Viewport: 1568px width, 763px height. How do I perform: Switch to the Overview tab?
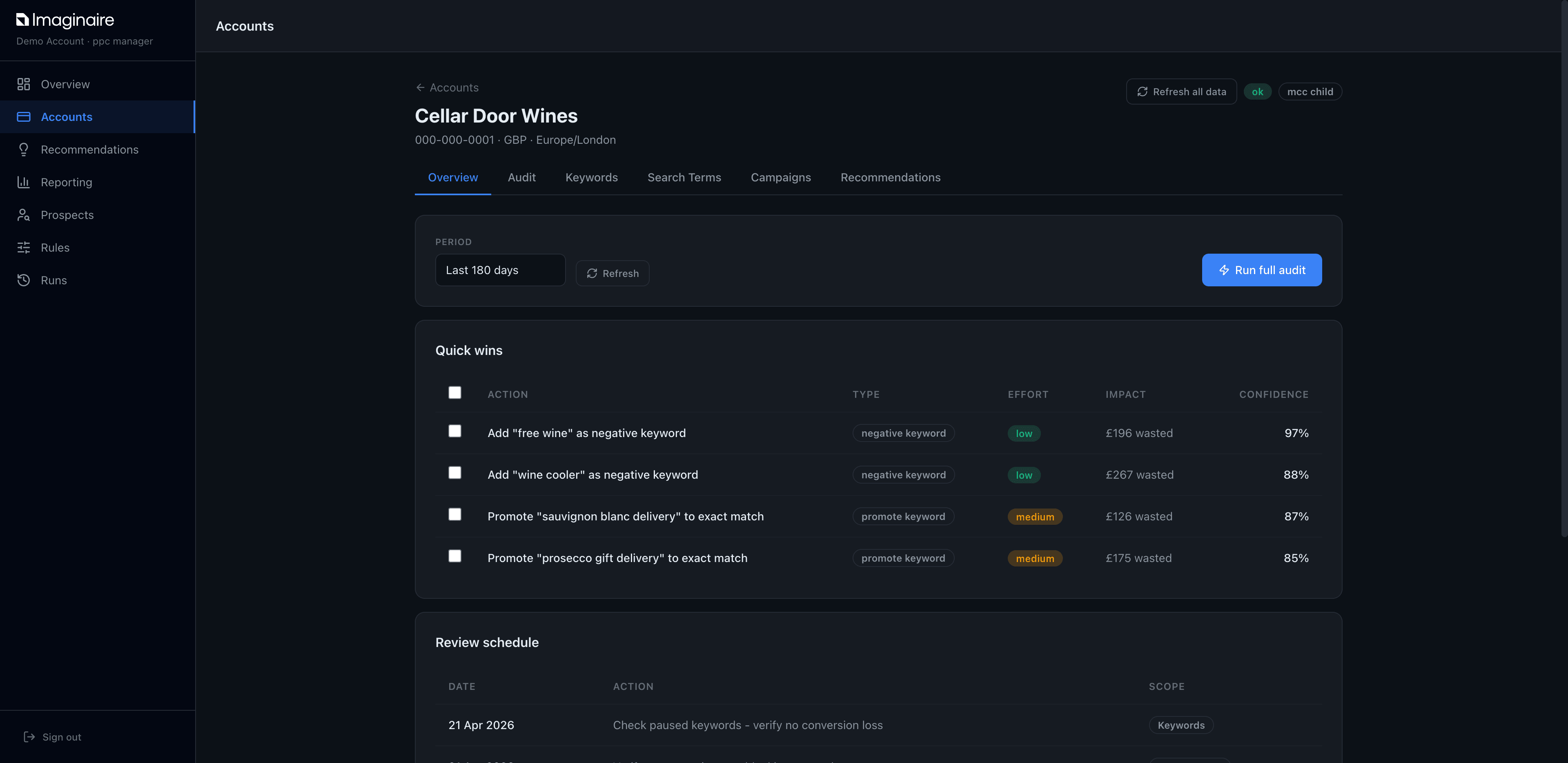tap(453, 177)
